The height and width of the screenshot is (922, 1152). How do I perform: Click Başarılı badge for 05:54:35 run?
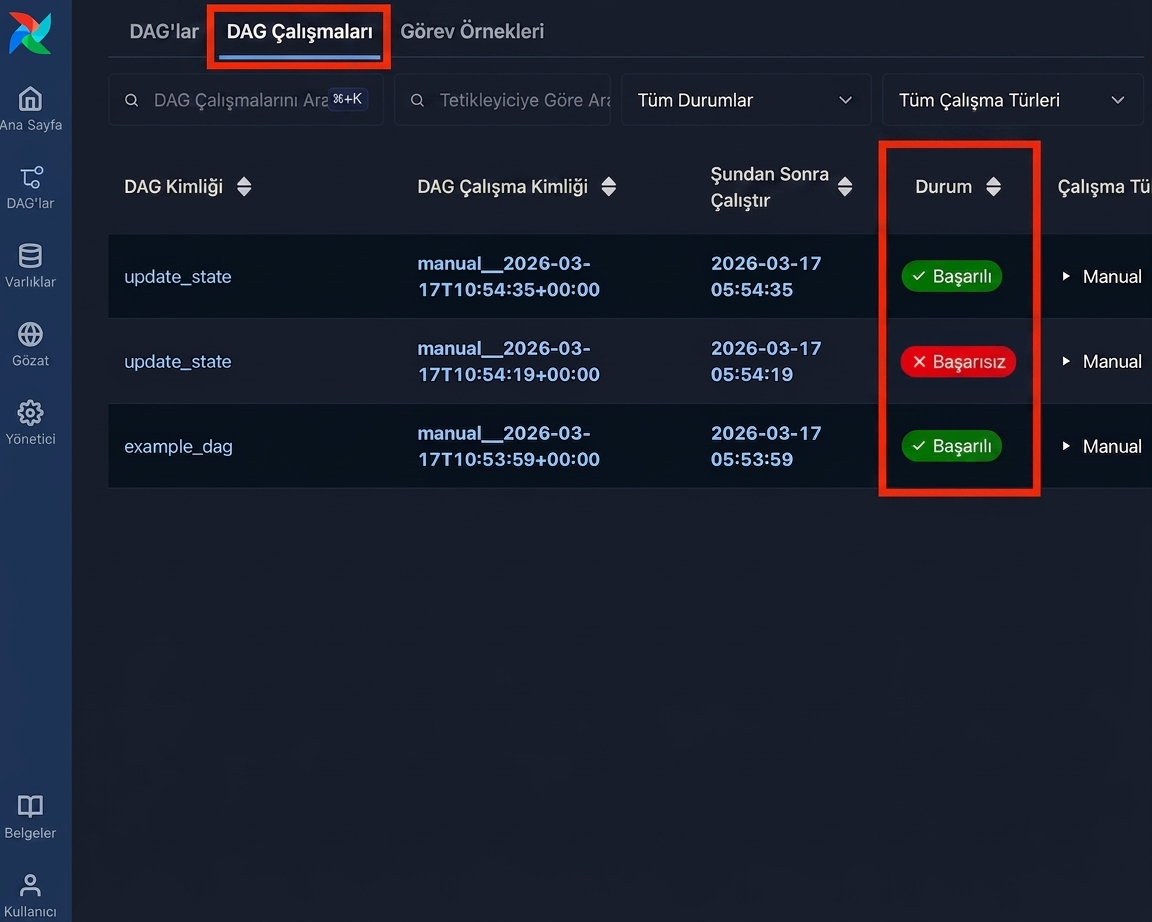[951, 276]
